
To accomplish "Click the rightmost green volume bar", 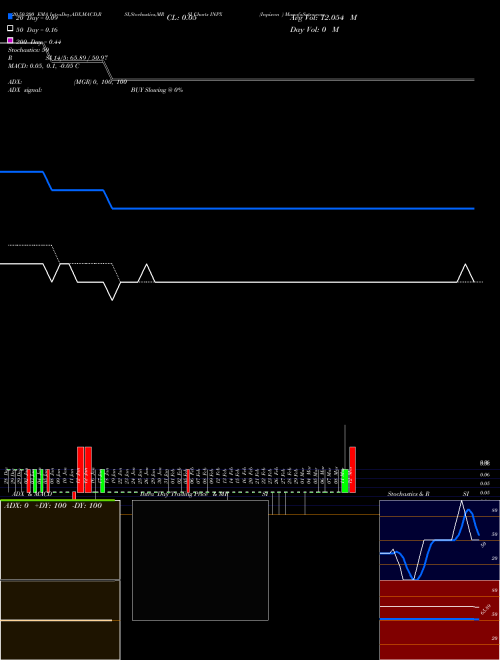I will (345, 481).
